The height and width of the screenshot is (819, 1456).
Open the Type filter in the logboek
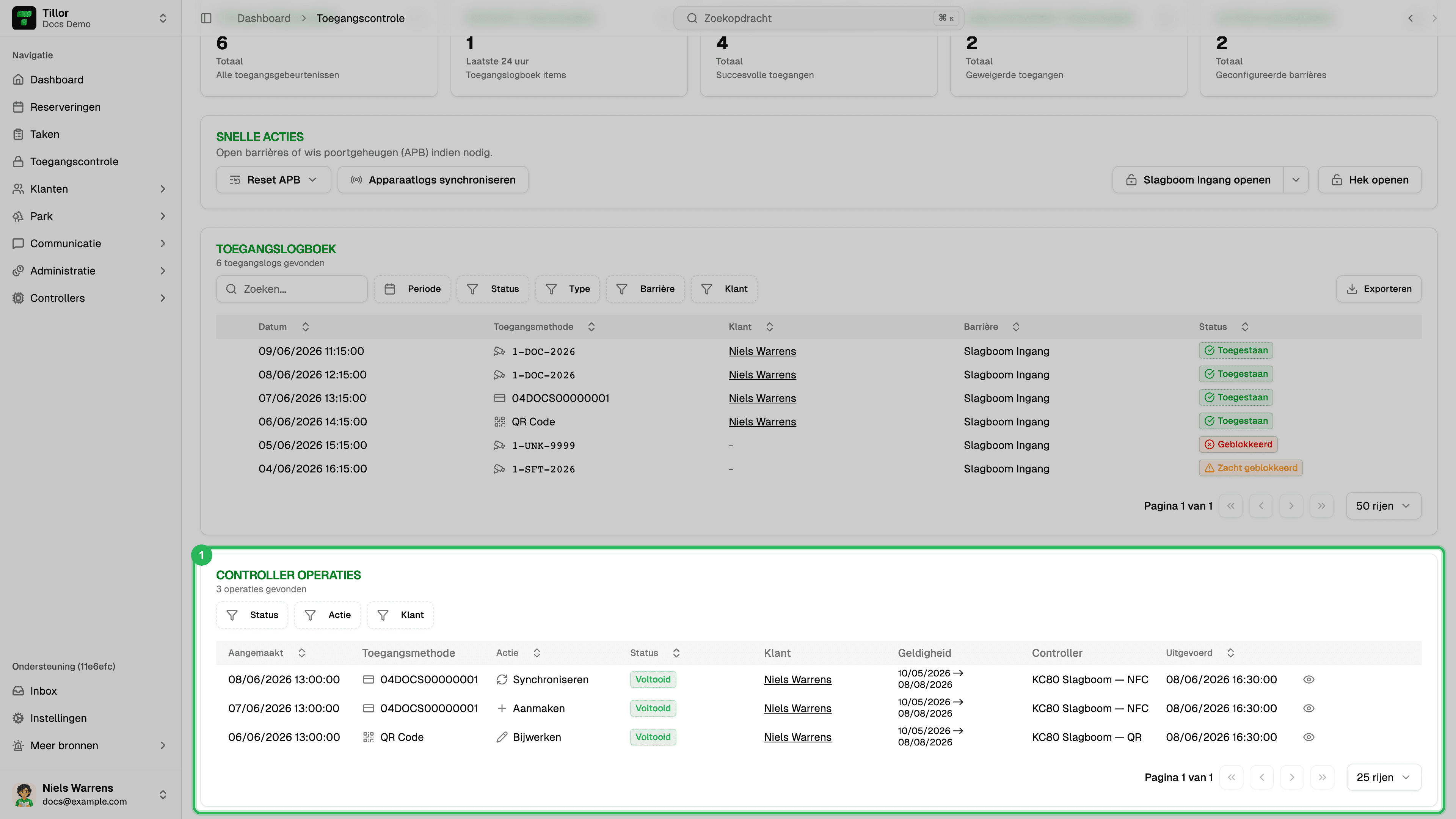point(568,289)
